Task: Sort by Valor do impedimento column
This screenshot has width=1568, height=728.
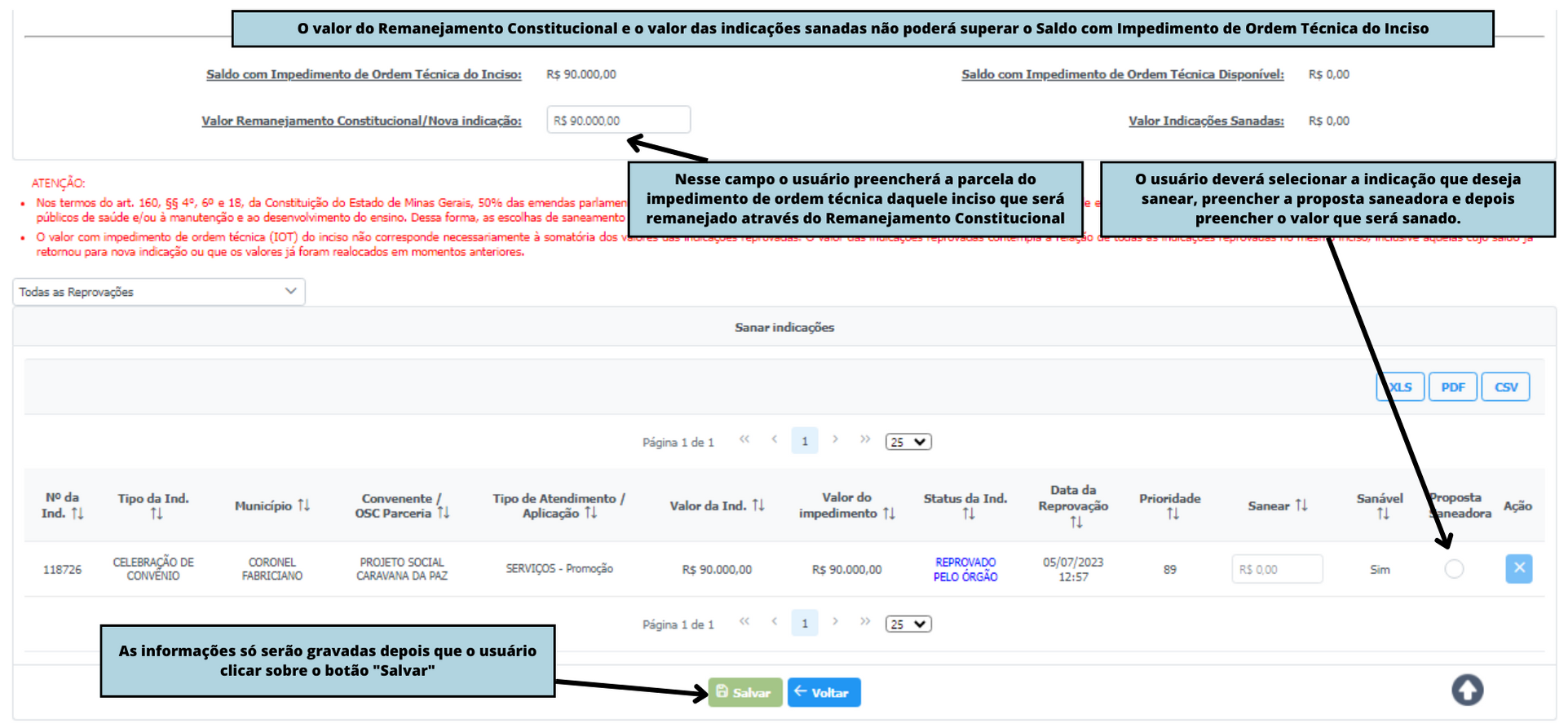Action: tap(889, 514)
